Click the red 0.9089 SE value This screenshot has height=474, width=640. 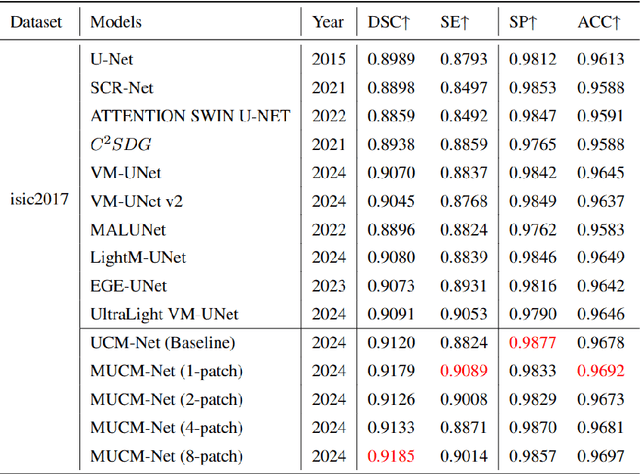[x=460, y=371]
